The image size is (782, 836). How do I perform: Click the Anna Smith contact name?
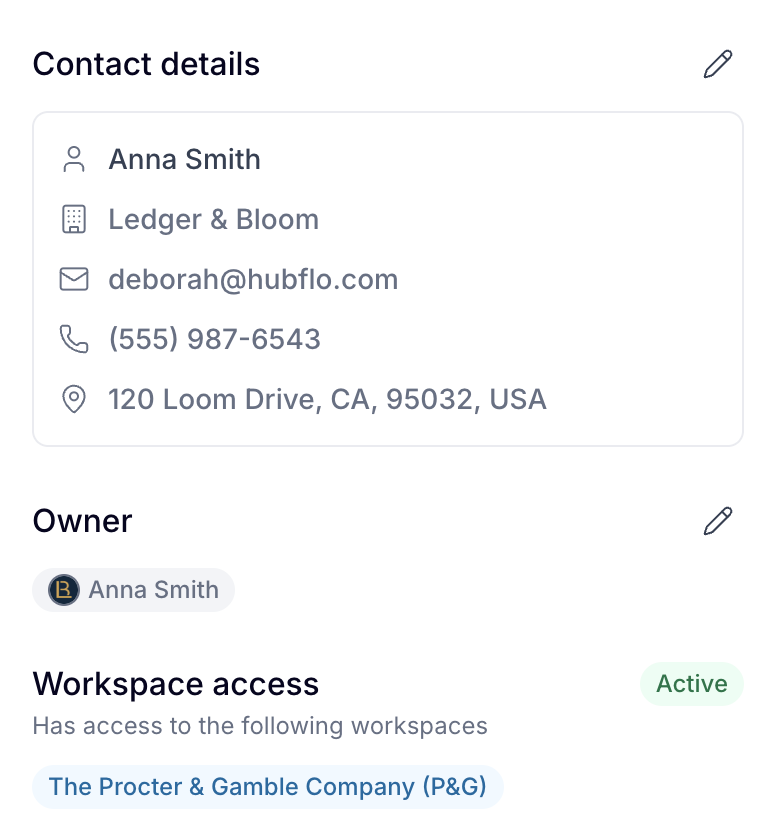click(184, 159)
